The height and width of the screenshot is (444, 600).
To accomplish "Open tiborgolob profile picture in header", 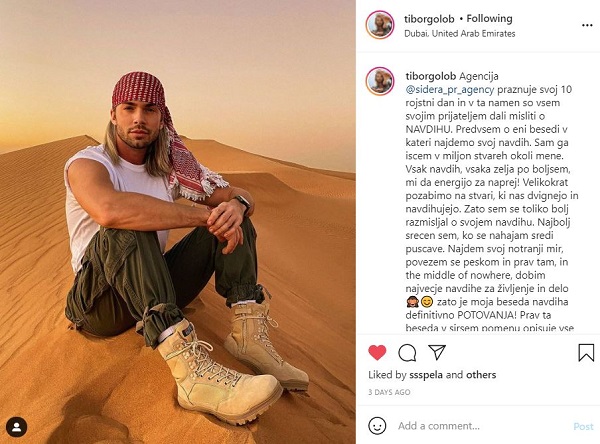I will tap(380, 25).
